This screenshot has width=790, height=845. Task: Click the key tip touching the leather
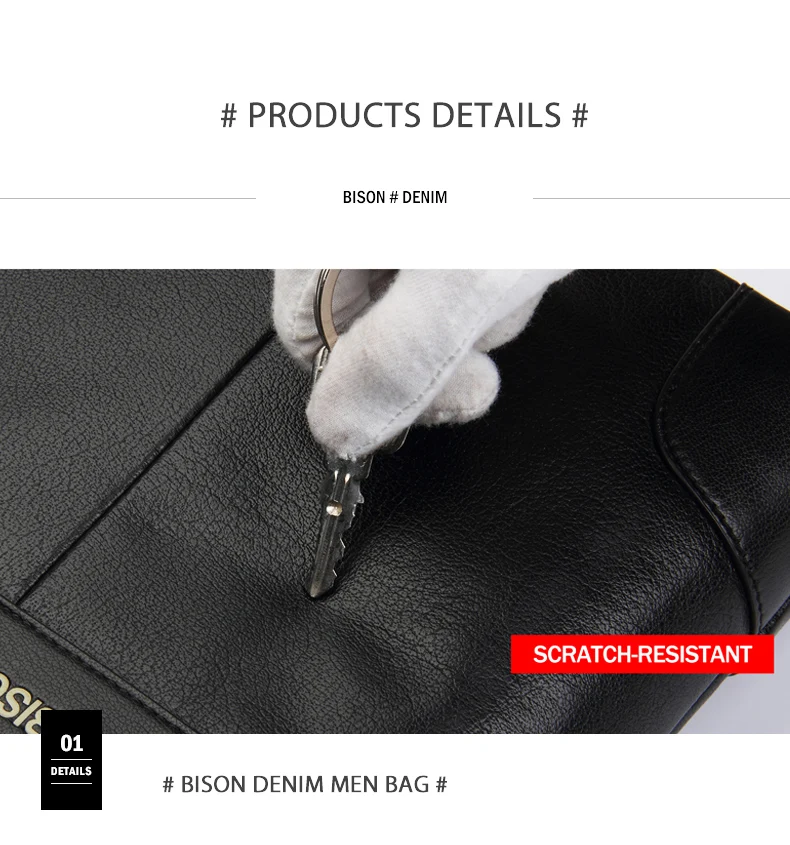click(x=316, y=590)
